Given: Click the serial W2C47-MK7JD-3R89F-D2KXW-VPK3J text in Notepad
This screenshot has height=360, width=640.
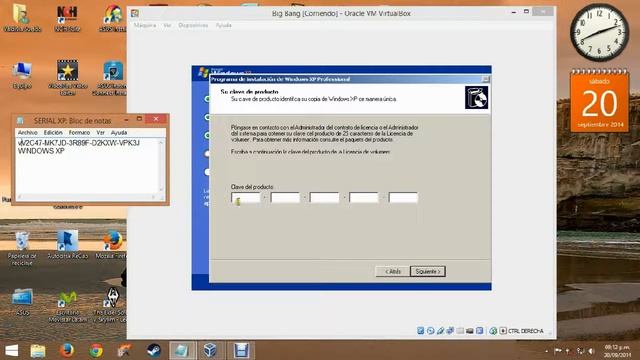Looking at the screenshot, I should (79, 143).
